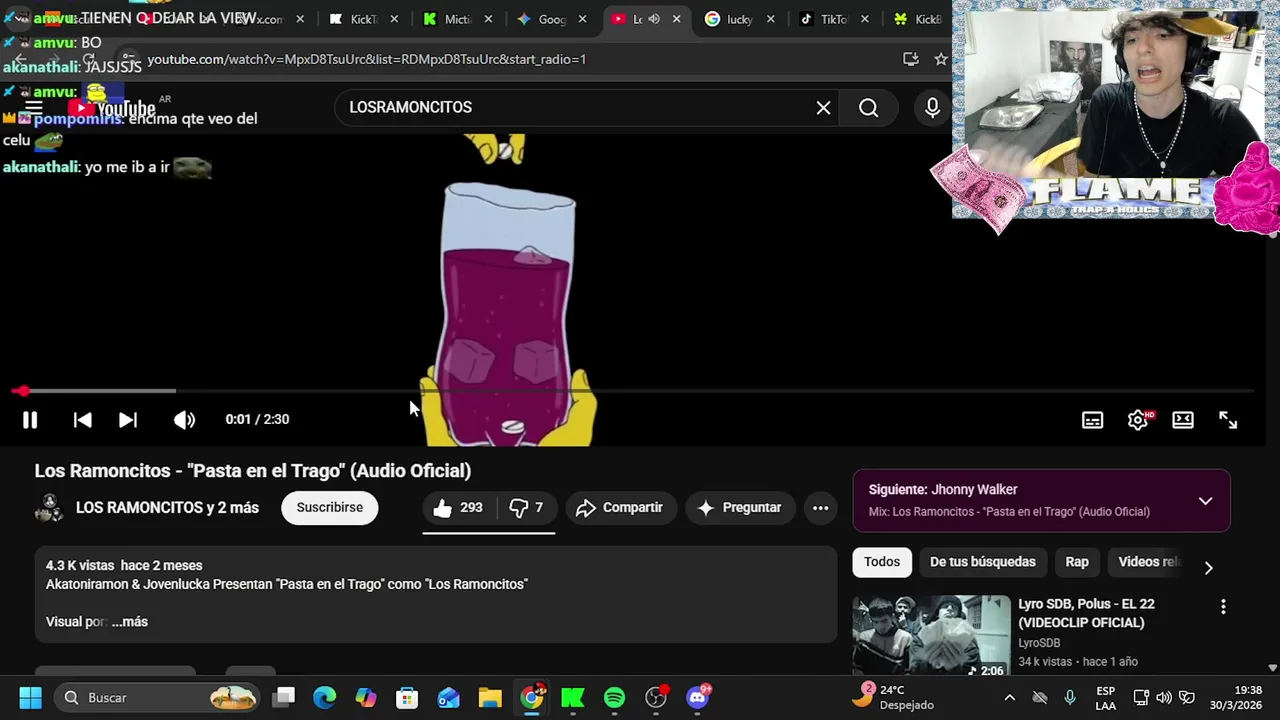Open the Lyro SDB EL 22 video thumbnail
The width and height of the screenshot is (1280, 720).
tap(931, 636)
